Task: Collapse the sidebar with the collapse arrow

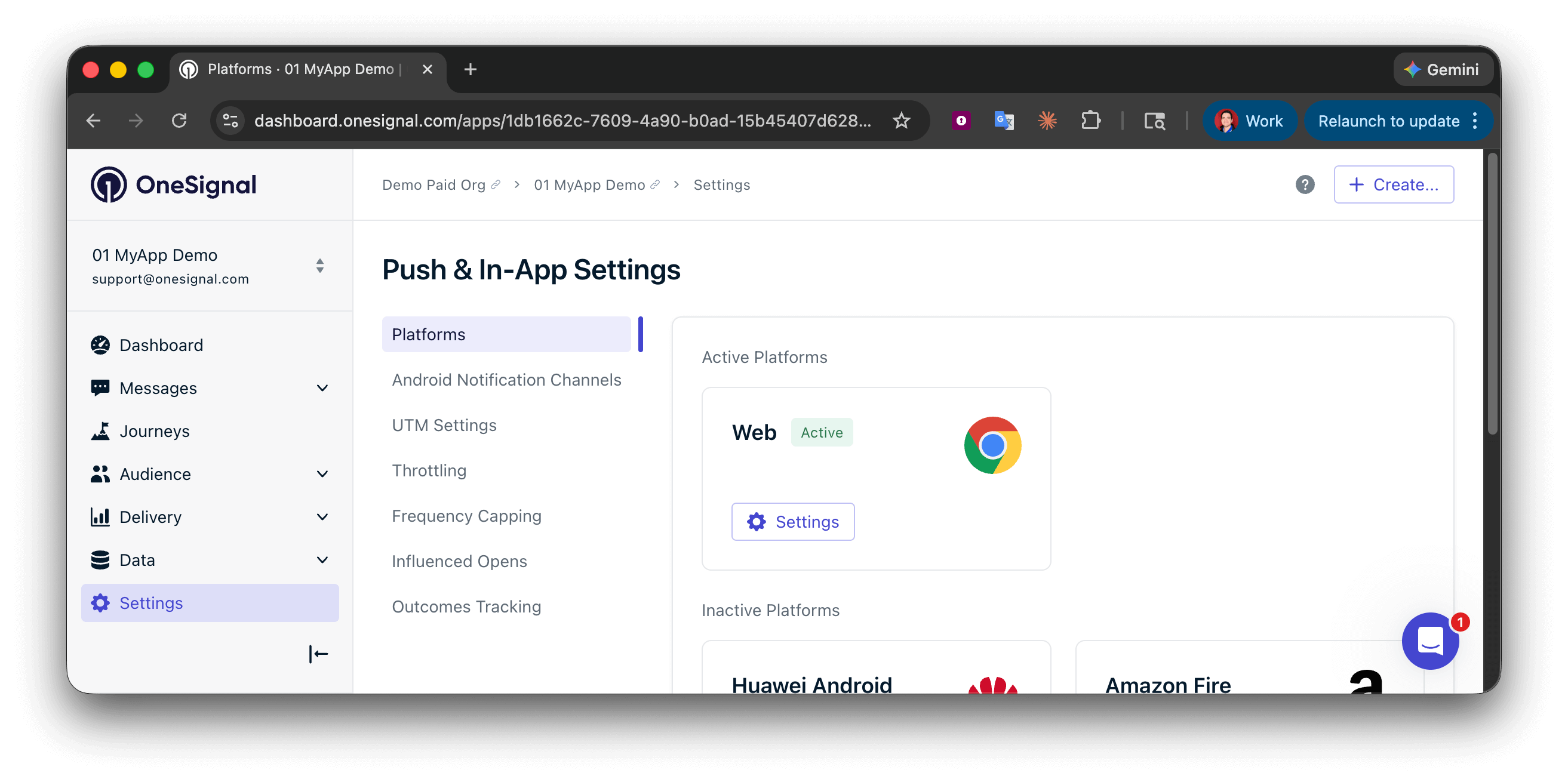Action: (x=318, y=653)
